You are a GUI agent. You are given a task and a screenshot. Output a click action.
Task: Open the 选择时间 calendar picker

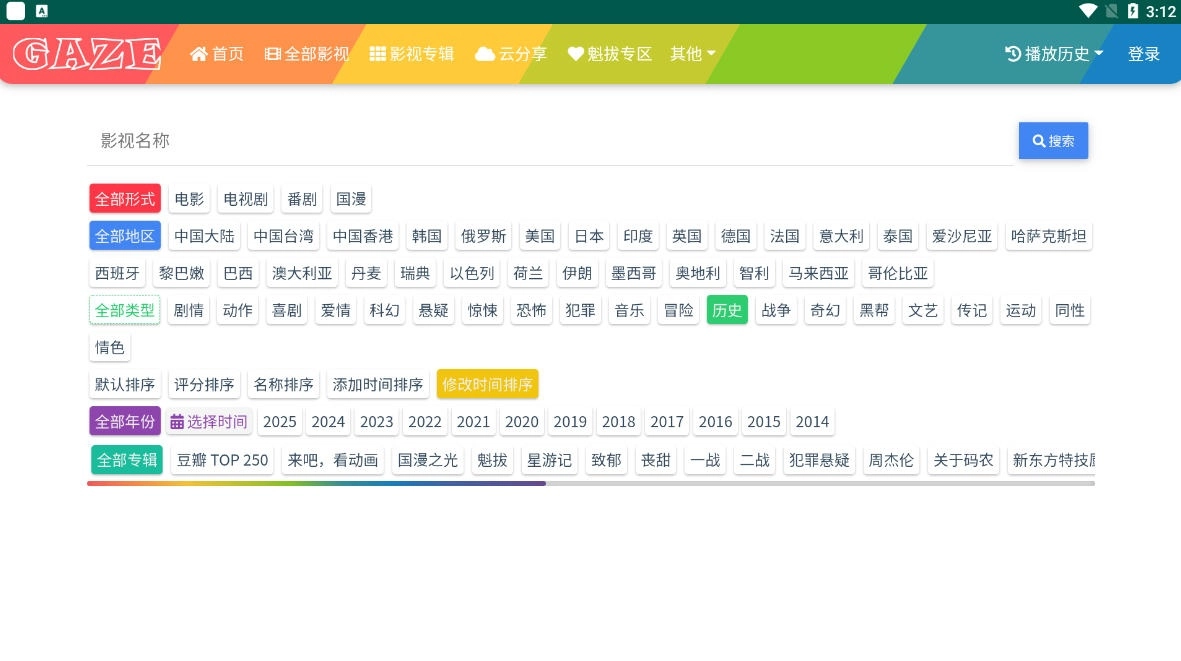pyautogui.click(x=208, y=422)
